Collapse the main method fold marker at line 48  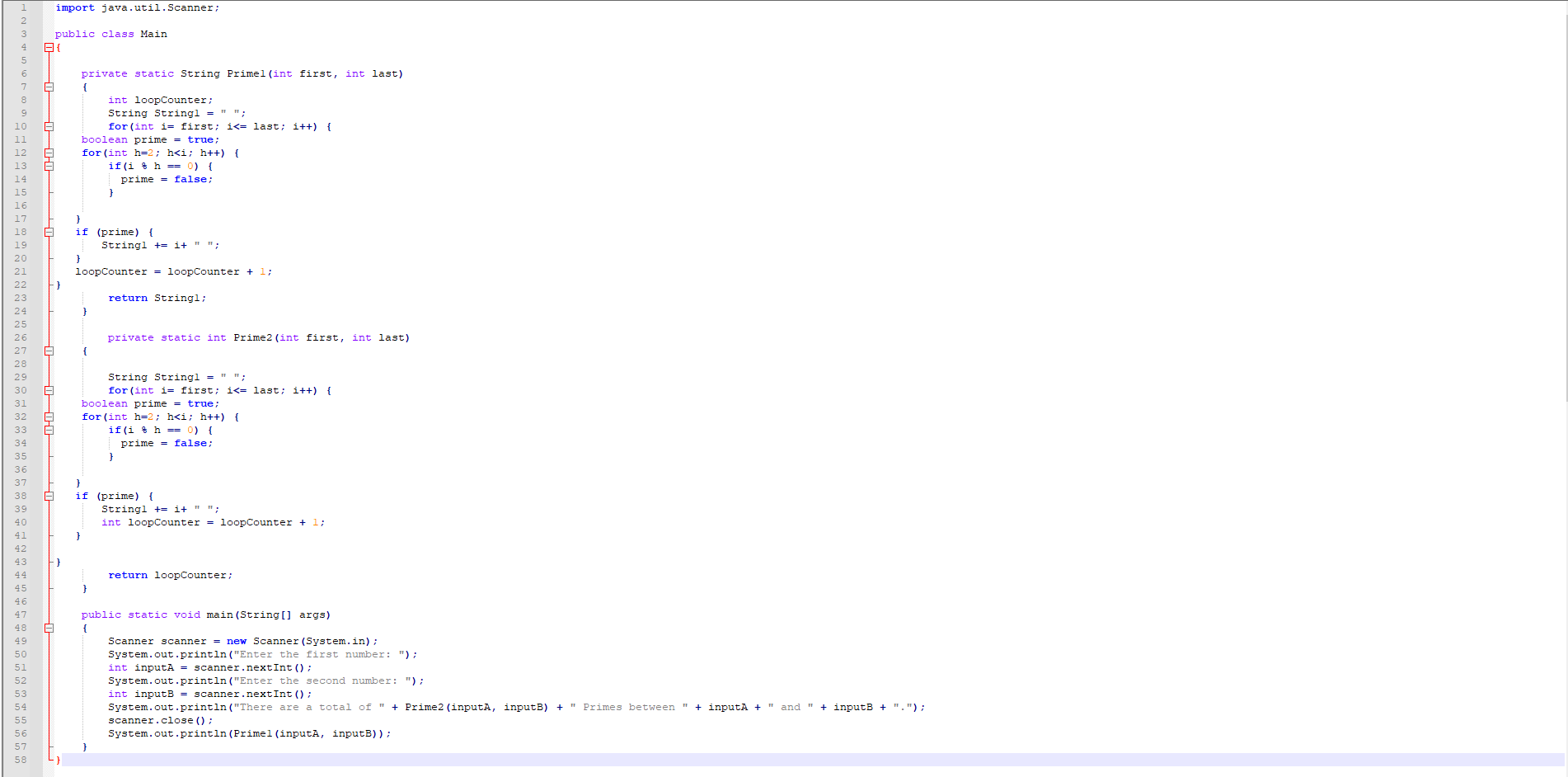tap(49, 628)
